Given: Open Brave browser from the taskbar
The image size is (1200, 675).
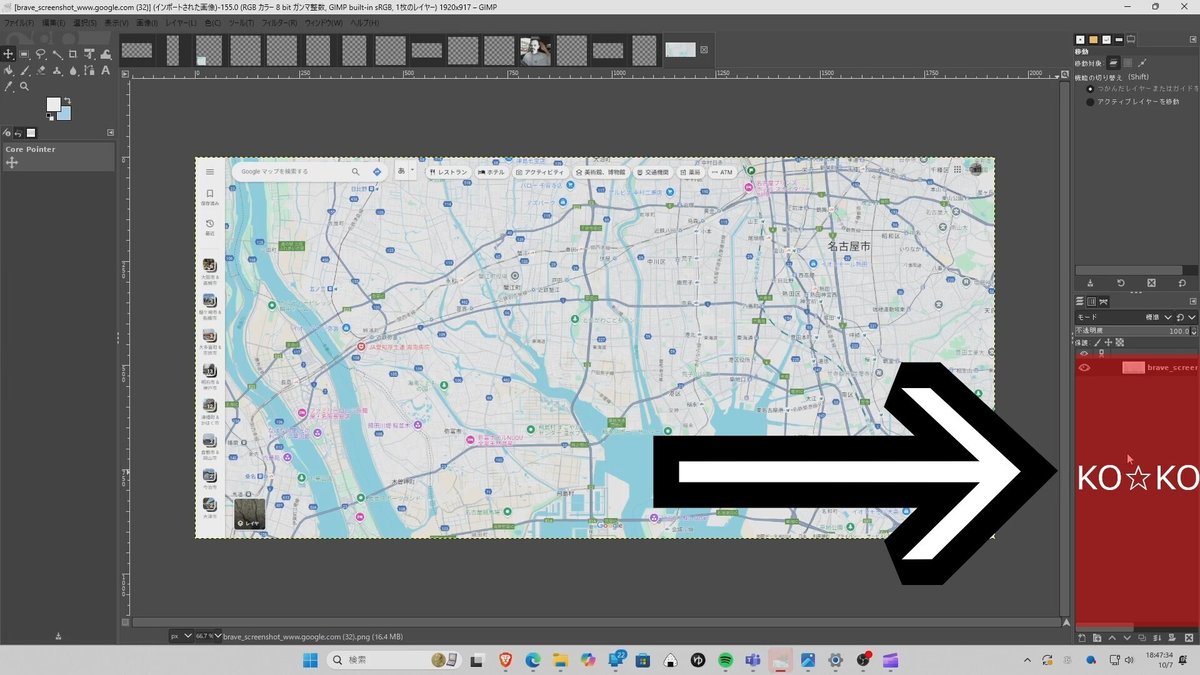Looking at the screenshot, I should (505, 660).
